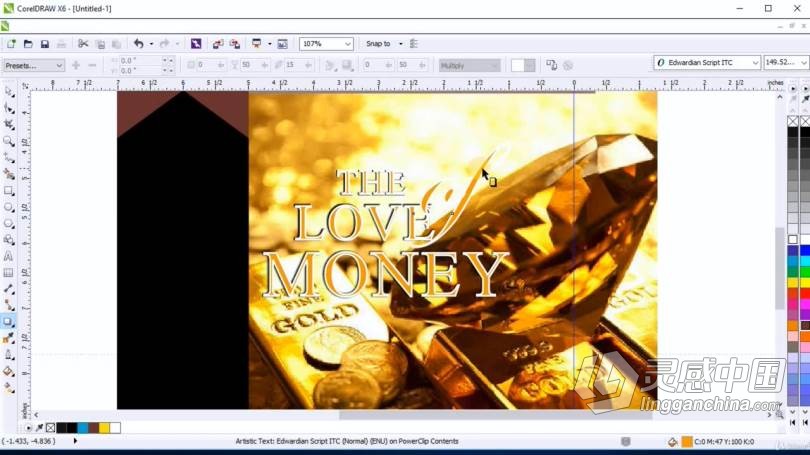Click the vertical scrollbar of drawing window
This screenshot has width=810, height=455.
click(x=780, y=269)
